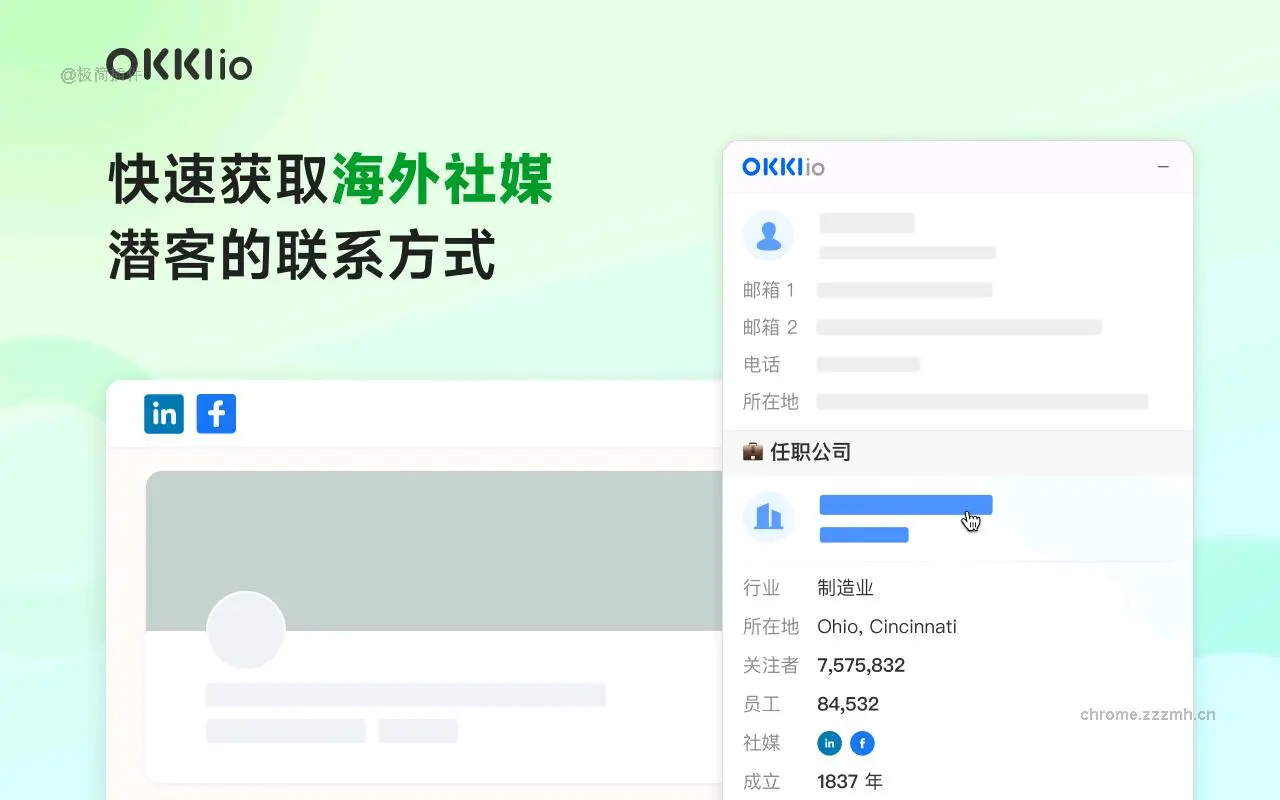Click the user avatar icon in the OKKI panel
The image size is (1280, 800).
(x=768, y=235)
